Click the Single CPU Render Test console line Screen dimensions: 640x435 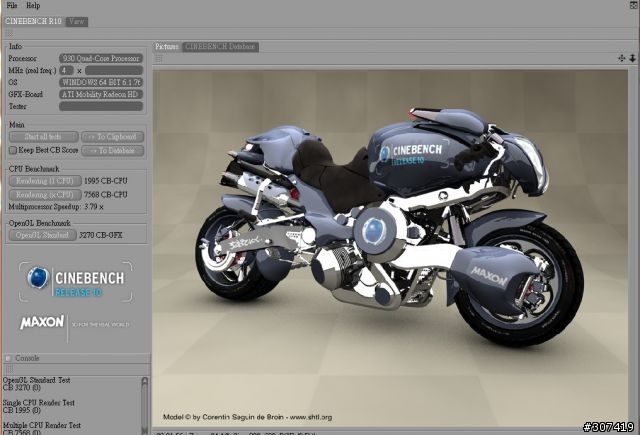pos(38,403)
